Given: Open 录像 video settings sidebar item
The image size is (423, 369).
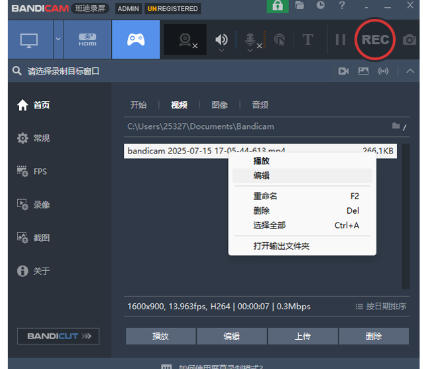Looking at the screenshot, I should [x=33, y=204].
